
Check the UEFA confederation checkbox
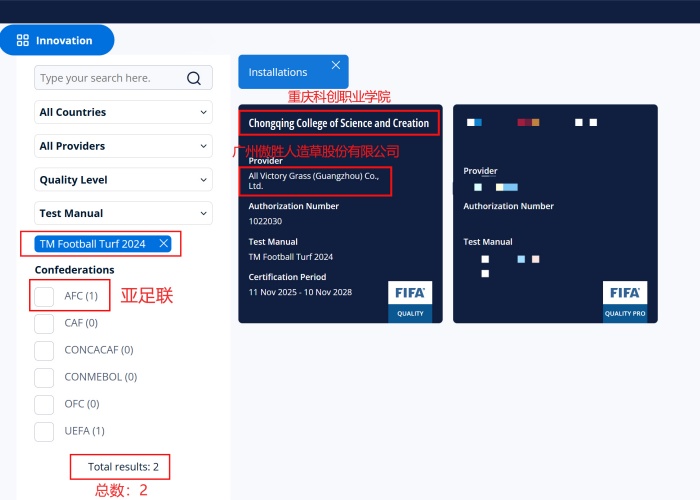(44, 431)
